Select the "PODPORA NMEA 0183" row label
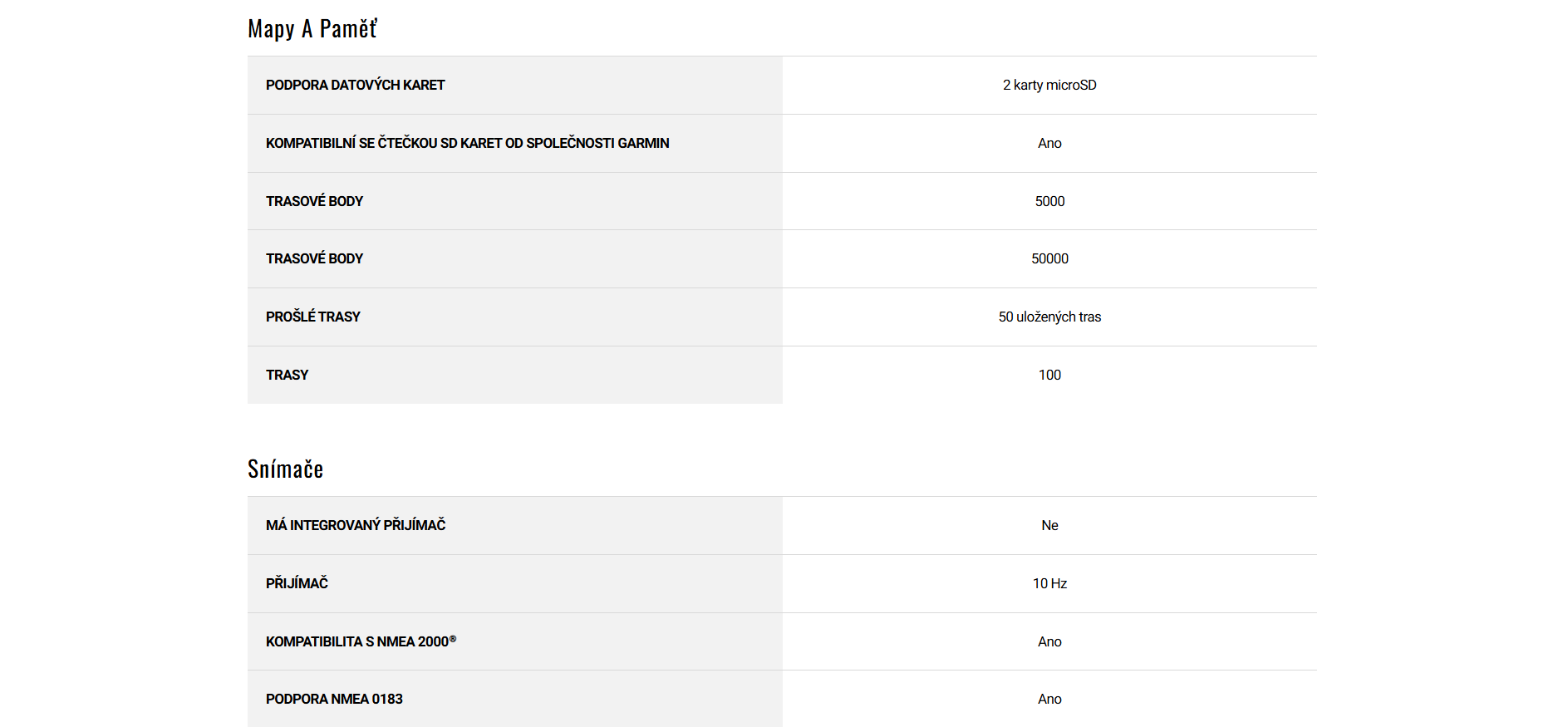 point(334,699)
